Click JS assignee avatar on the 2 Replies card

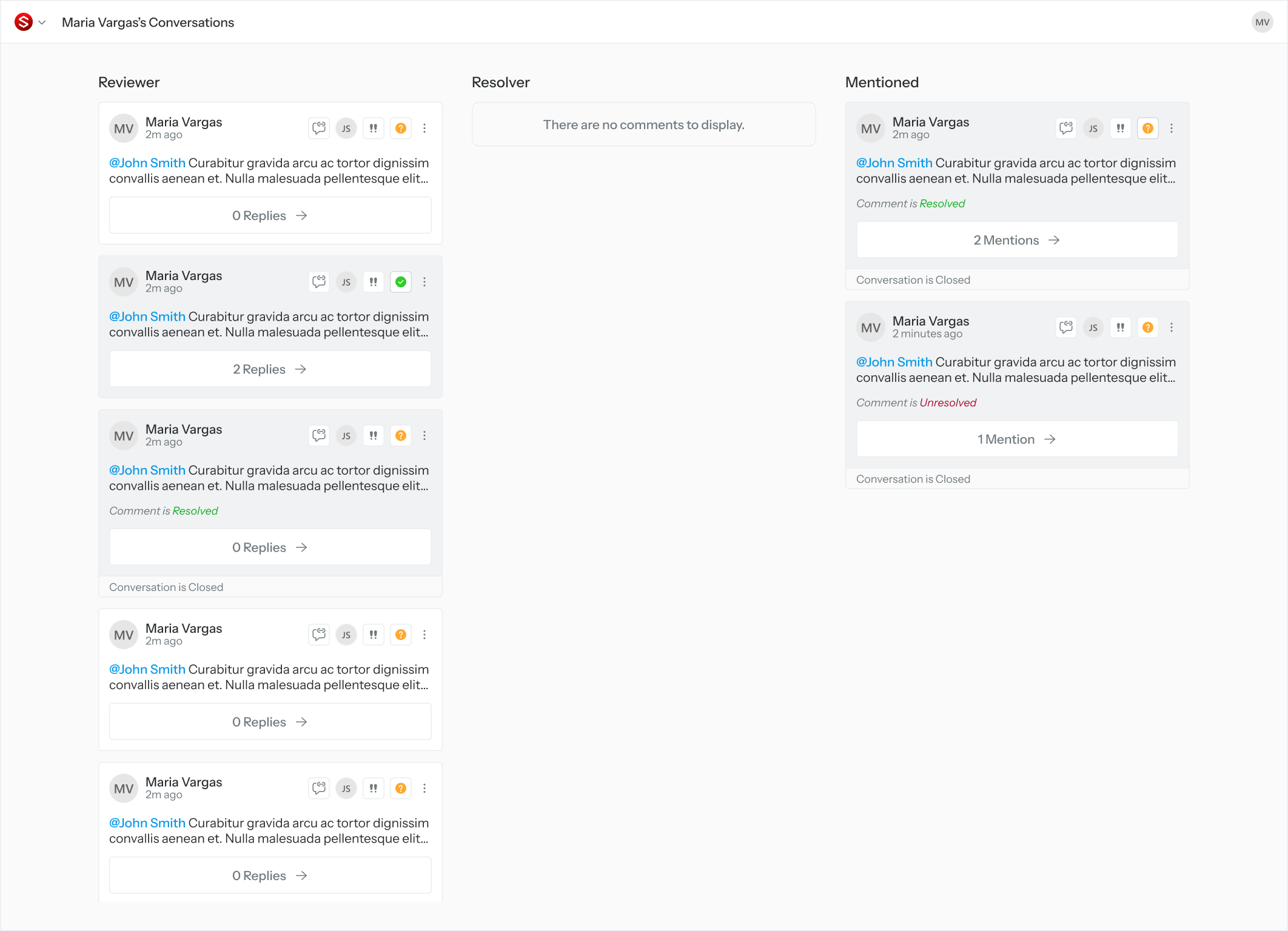pyautogui.click(x=346, y=282)
